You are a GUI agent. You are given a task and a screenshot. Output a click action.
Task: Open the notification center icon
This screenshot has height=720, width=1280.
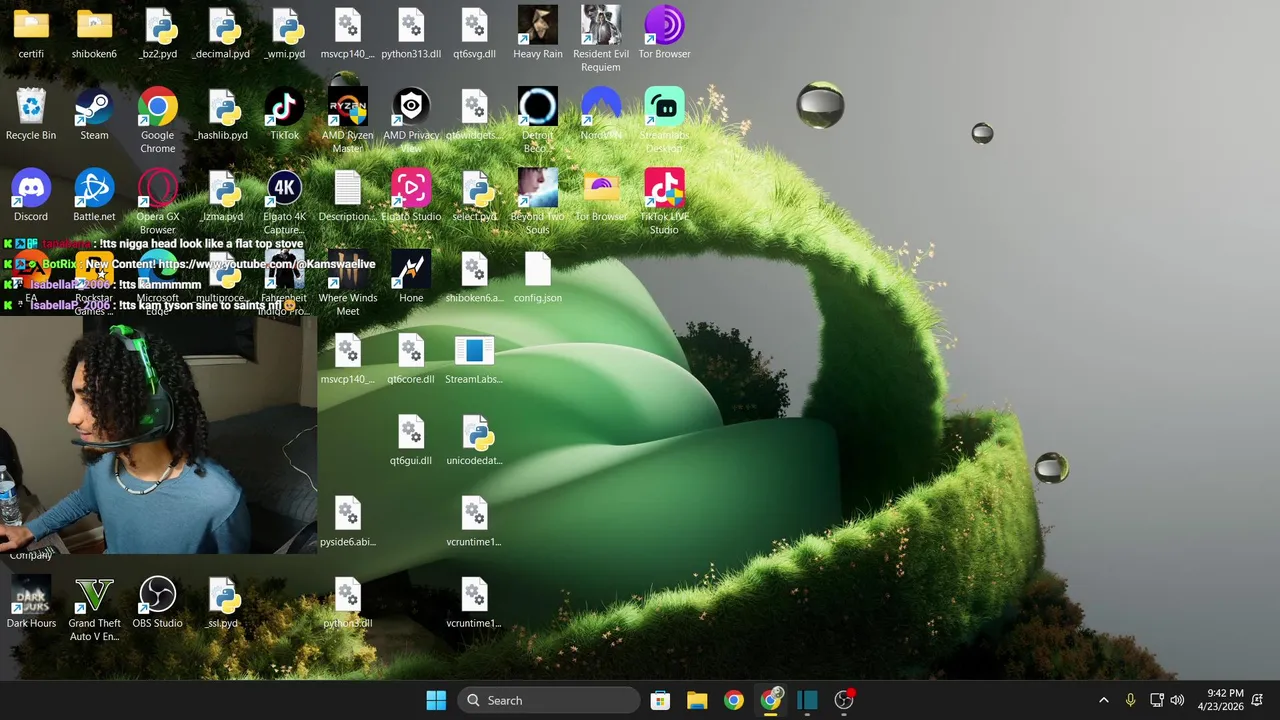click(1258, 700)
